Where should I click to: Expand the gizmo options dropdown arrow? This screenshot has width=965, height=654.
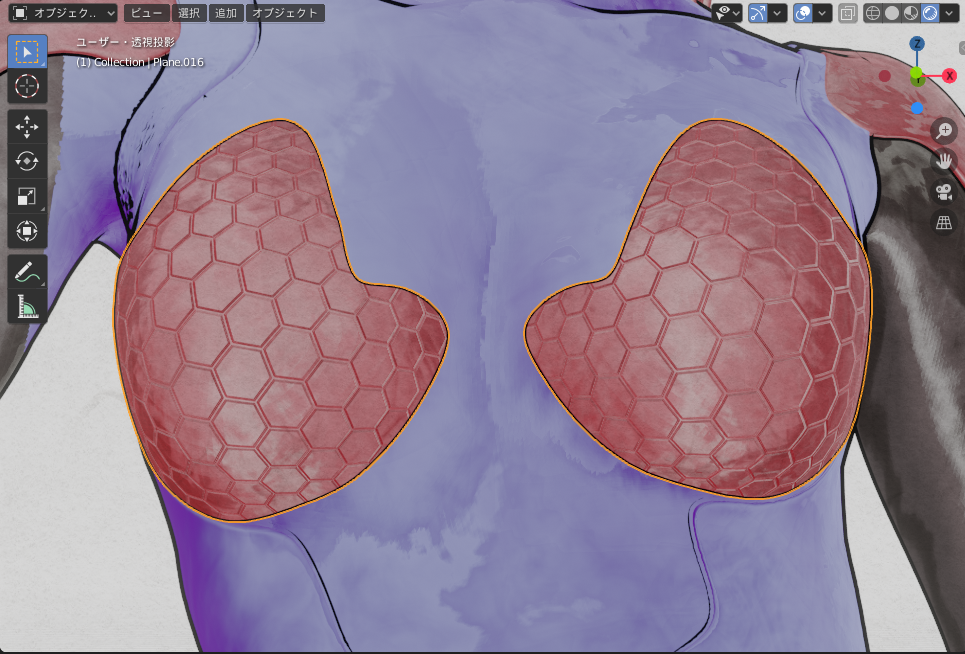click(x=777, y=13)
